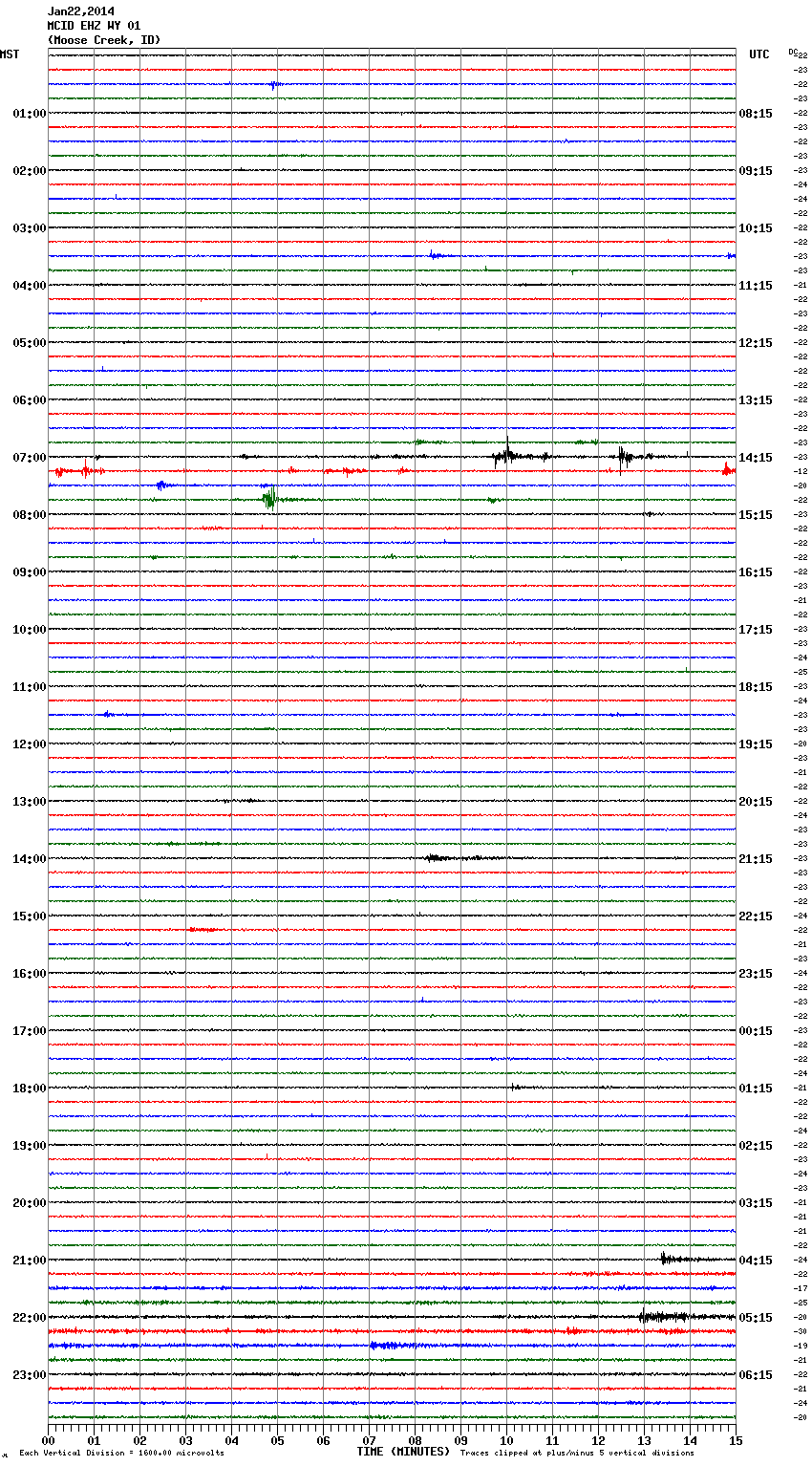Click the (Moose Creek, ID) location text
The image size is (812, 1466).
click(104, 40)
